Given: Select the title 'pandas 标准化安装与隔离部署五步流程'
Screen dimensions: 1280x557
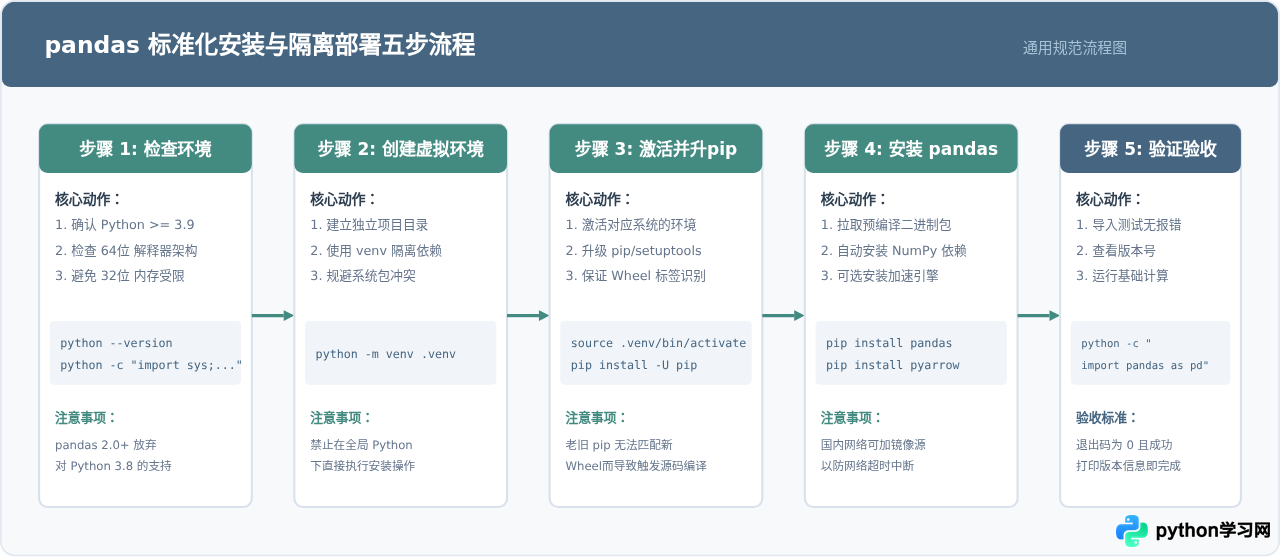Looking at the screenshot, I should 260,45.
